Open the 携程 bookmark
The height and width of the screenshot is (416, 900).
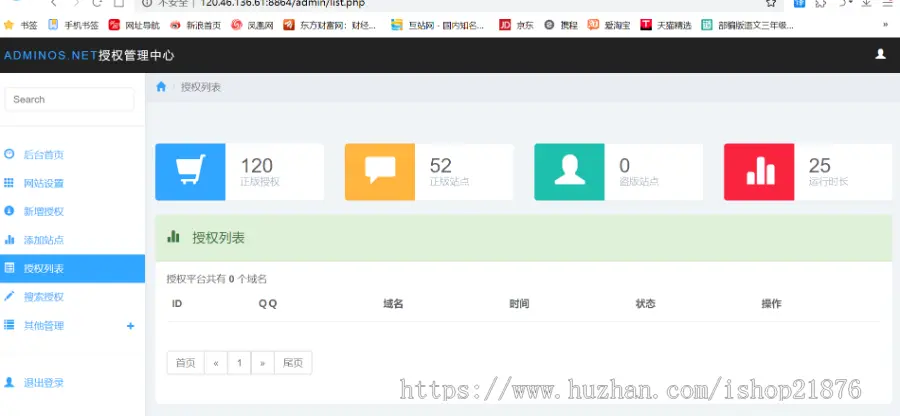click(561, 25)
